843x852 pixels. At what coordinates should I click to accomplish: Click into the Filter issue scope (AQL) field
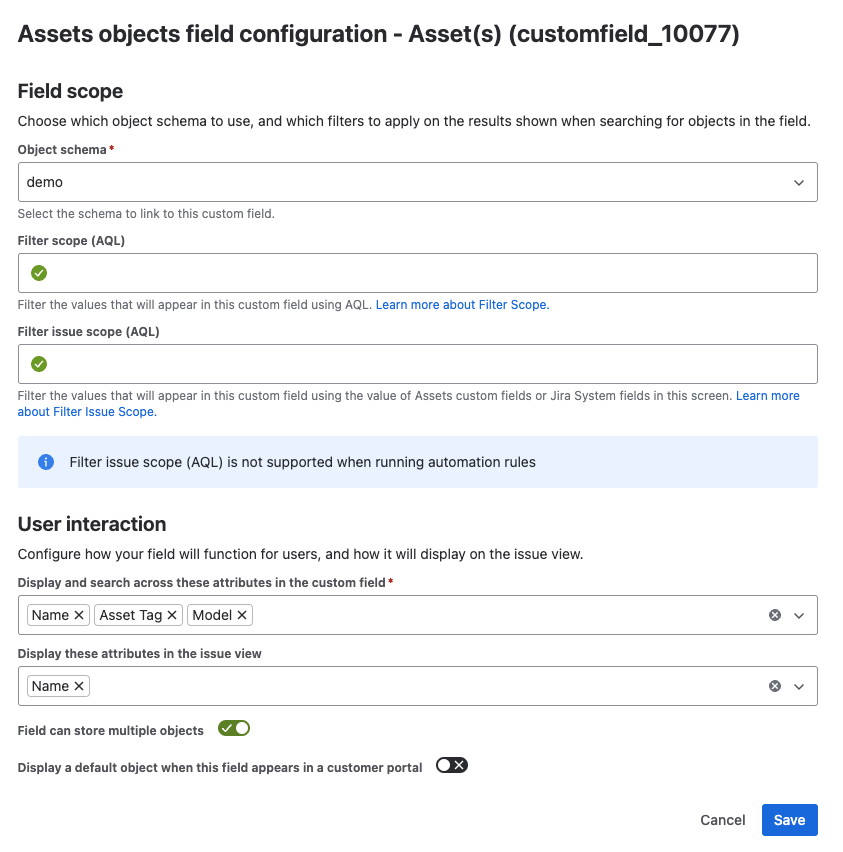[430, 364]
